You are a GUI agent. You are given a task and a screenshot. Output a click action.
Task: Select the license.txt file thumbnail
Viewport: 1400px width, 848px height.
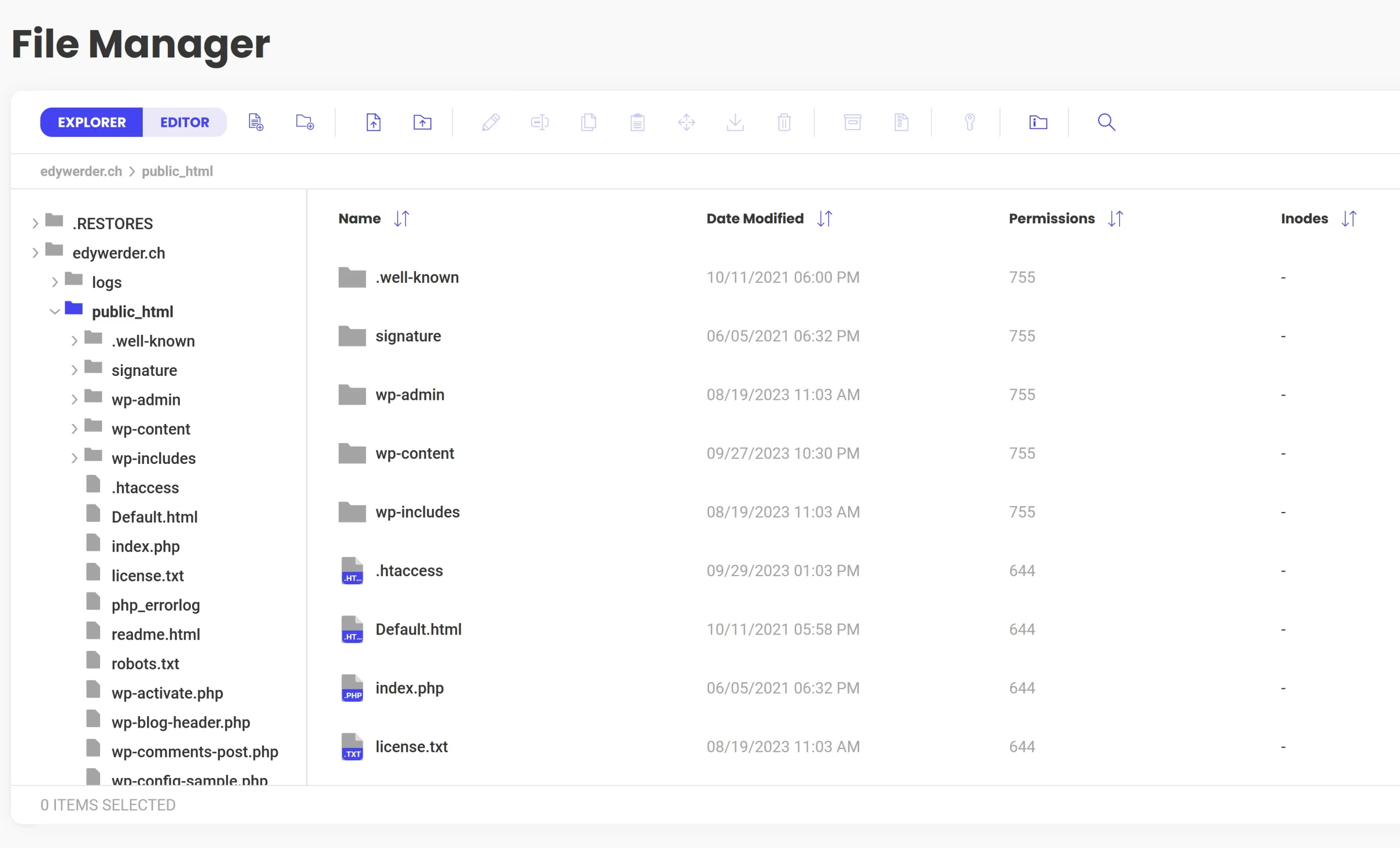pos(352,746)
